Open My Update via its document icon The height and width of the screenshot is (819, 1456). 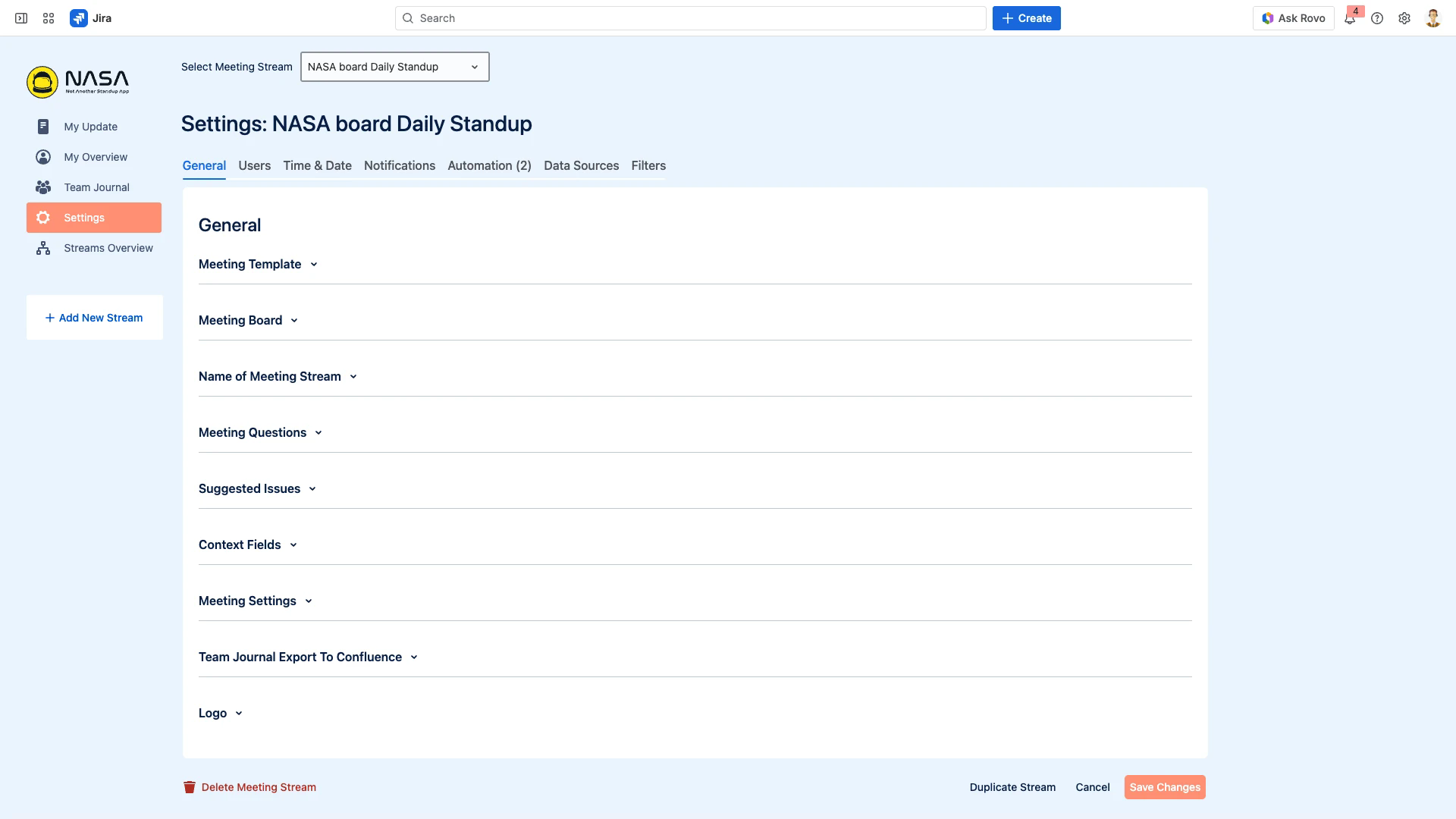(43, 127)
